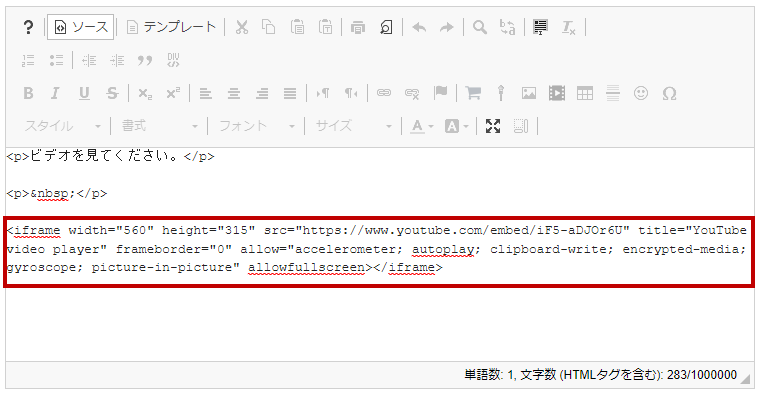
Task: Maximize the editor with the expand icon
Action: point(493,126)
